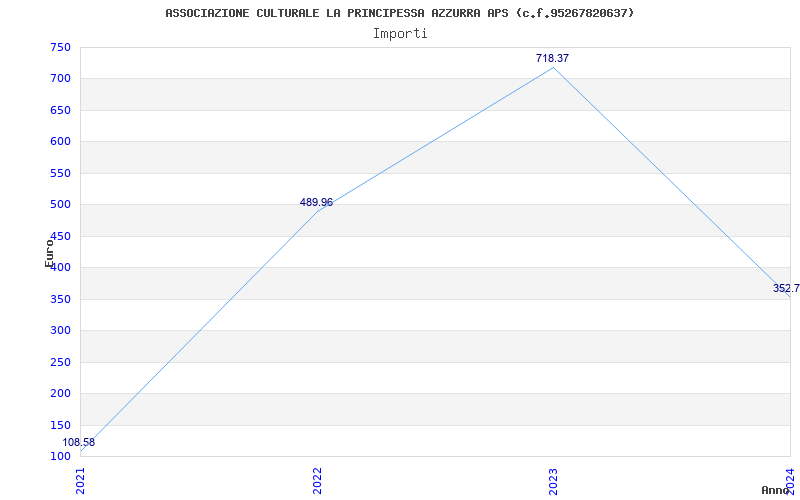The width and height of the screenshot is (800, 500).
Task: Click the 550 y-axis tick label
Action: [60, 173]
